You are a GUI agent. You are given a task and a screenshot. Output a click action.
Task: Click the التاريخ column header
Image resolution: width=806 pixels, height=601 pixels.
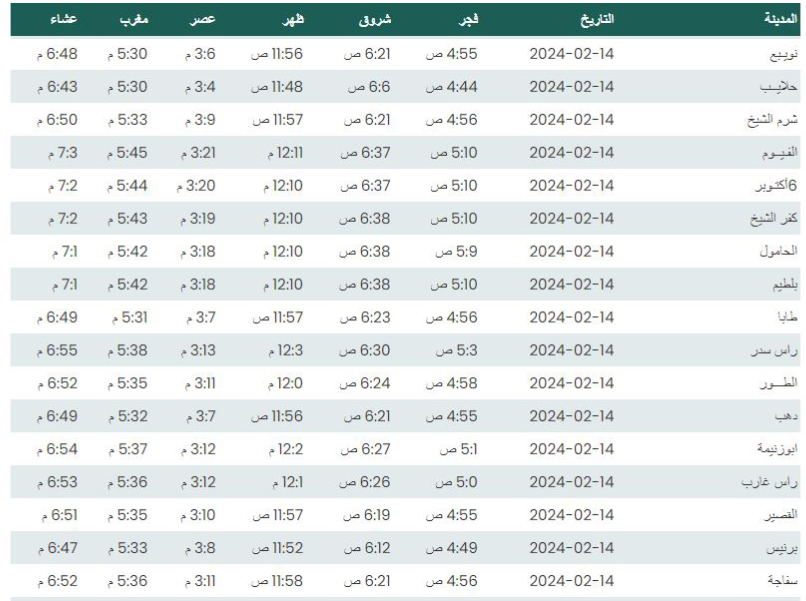tap(597, 19)
